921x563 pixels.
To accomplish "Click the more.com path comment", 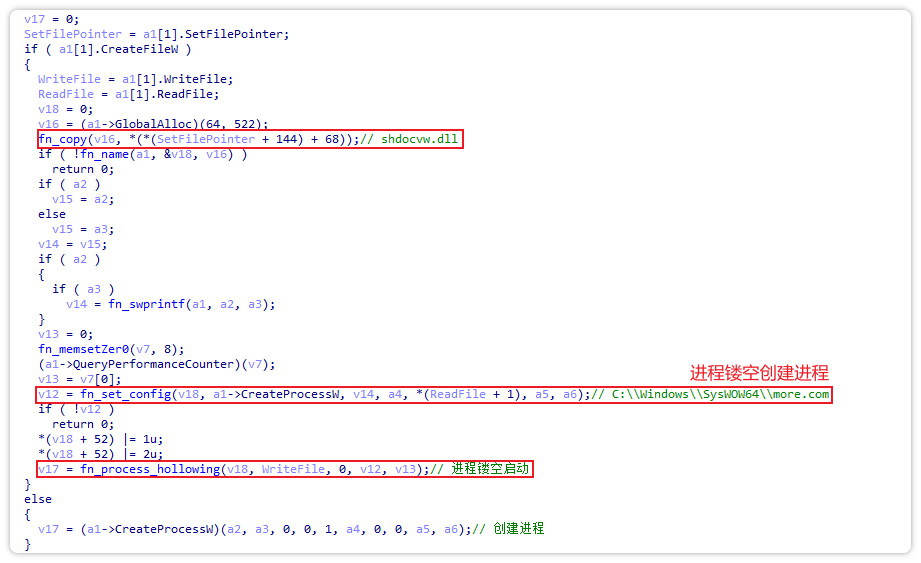I will [713, 394].
